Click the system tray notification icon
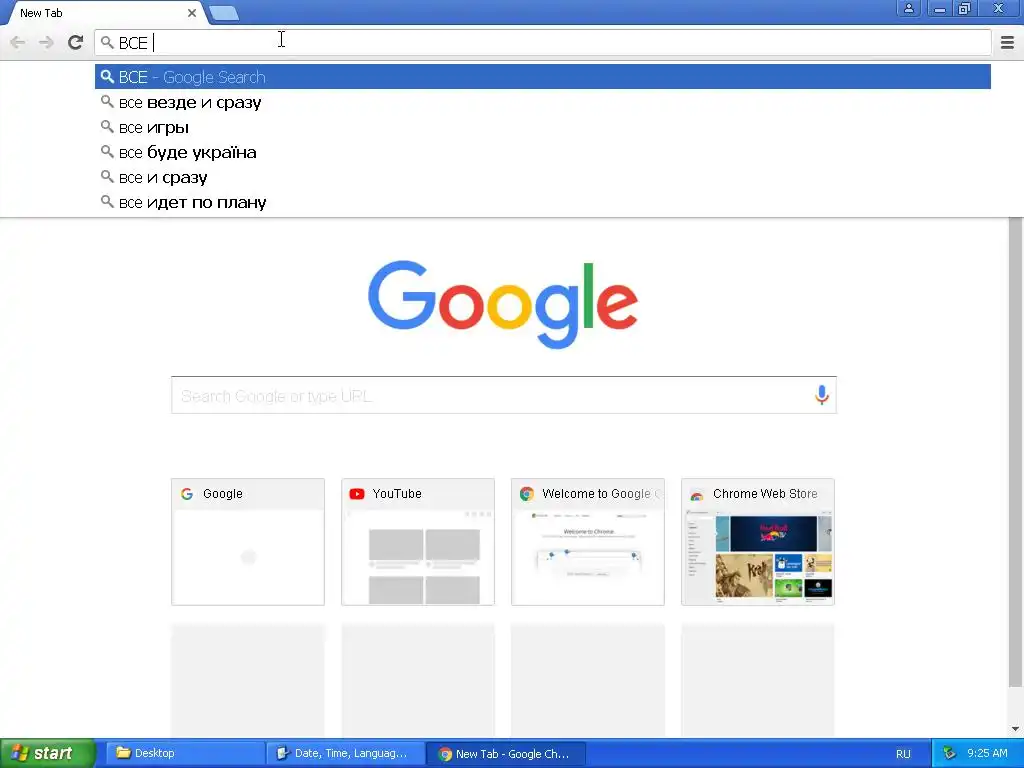The height and width of the screenshot is (768, 1024). pyautogui.click(x=950, y=753)
